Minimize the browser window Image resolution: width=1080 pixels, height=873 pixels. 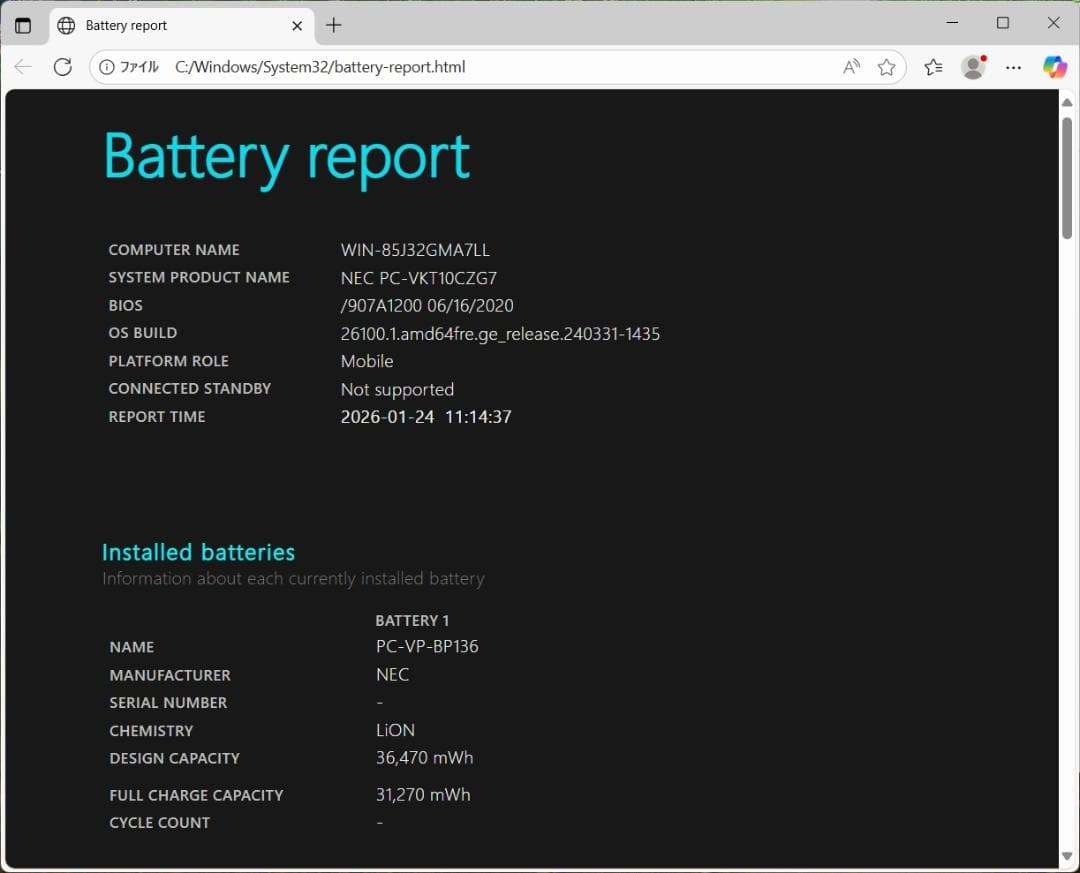pos(952,22)
